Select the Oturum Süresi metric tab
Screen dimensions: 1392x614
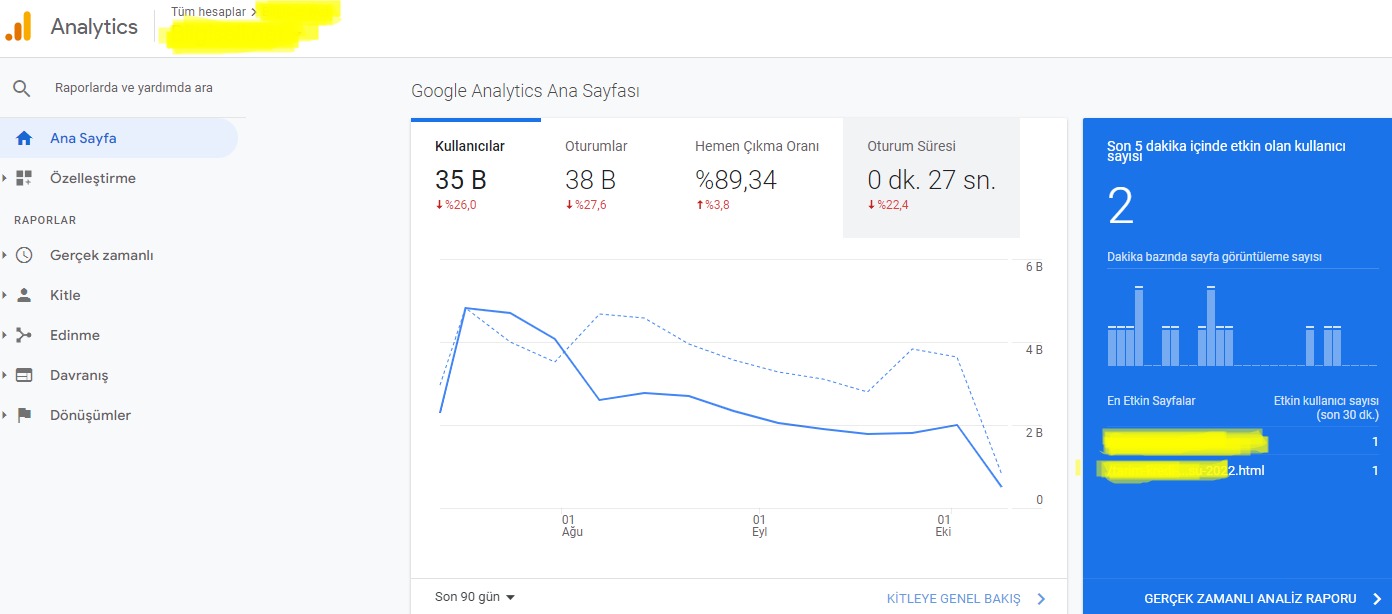[931, 177]
